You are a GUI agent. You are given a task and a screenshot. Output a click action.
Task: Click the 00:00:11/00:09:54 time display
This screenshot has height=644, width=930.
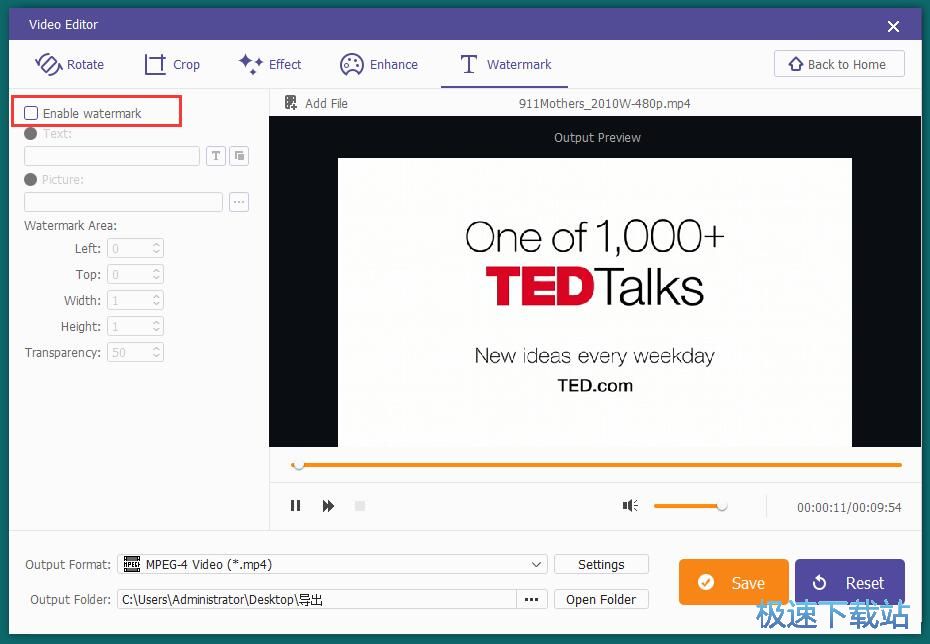click(849, 508)
